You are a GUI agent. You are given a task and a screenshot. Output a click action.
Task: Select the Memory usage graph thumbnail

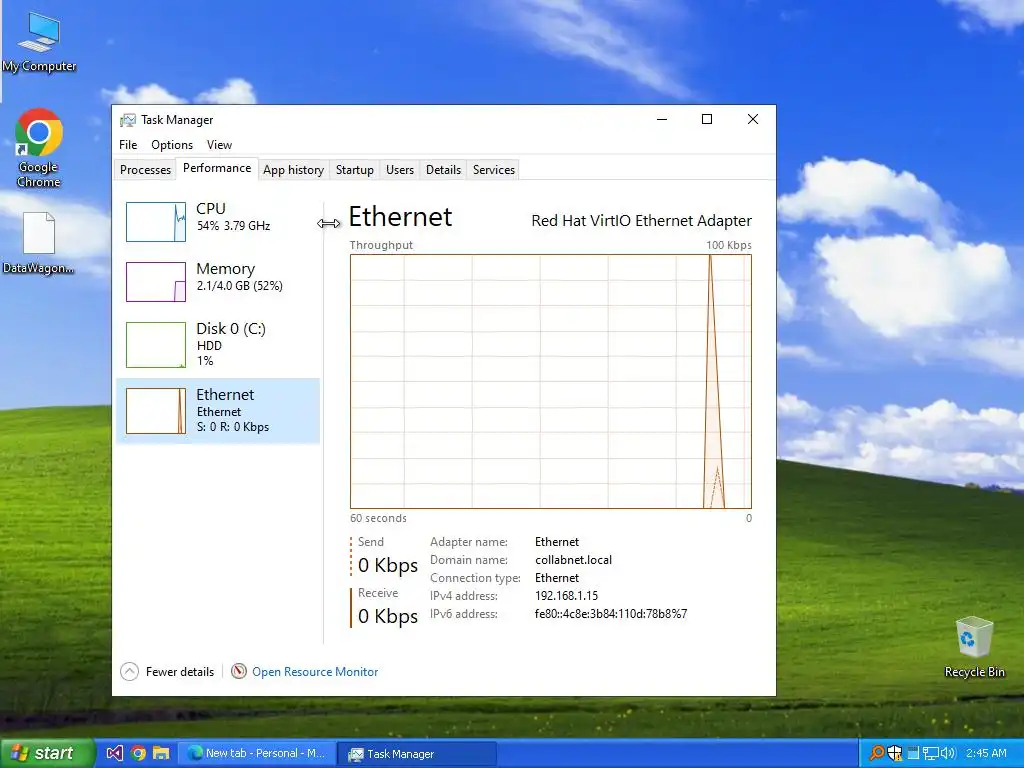155,282
